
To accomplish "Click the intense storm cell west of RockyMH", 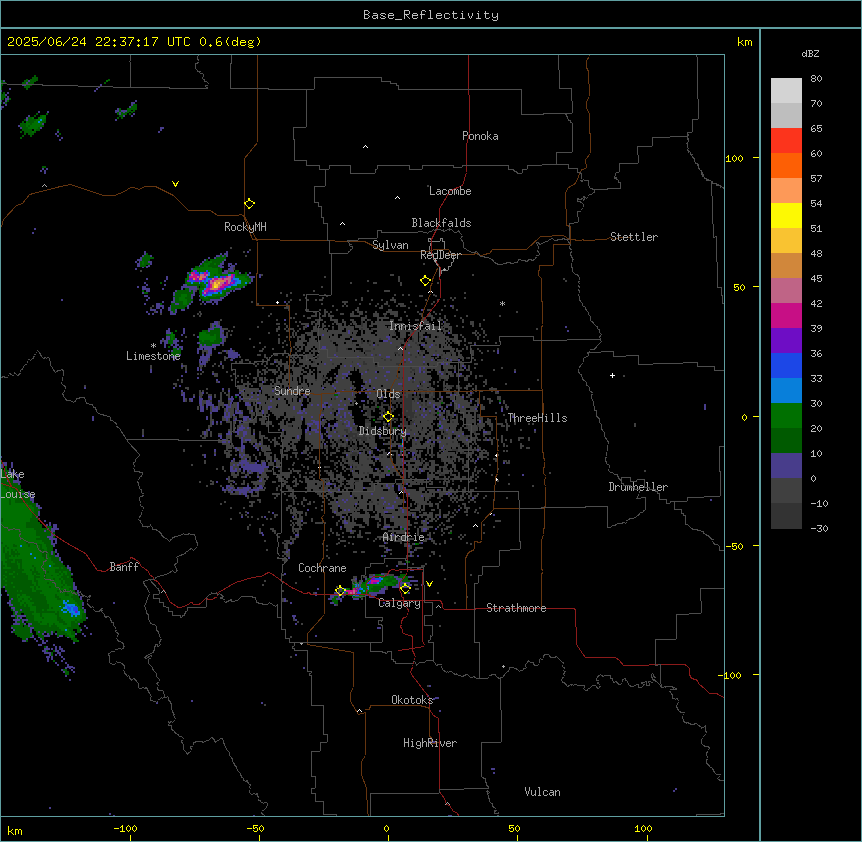I will (218, 284).
